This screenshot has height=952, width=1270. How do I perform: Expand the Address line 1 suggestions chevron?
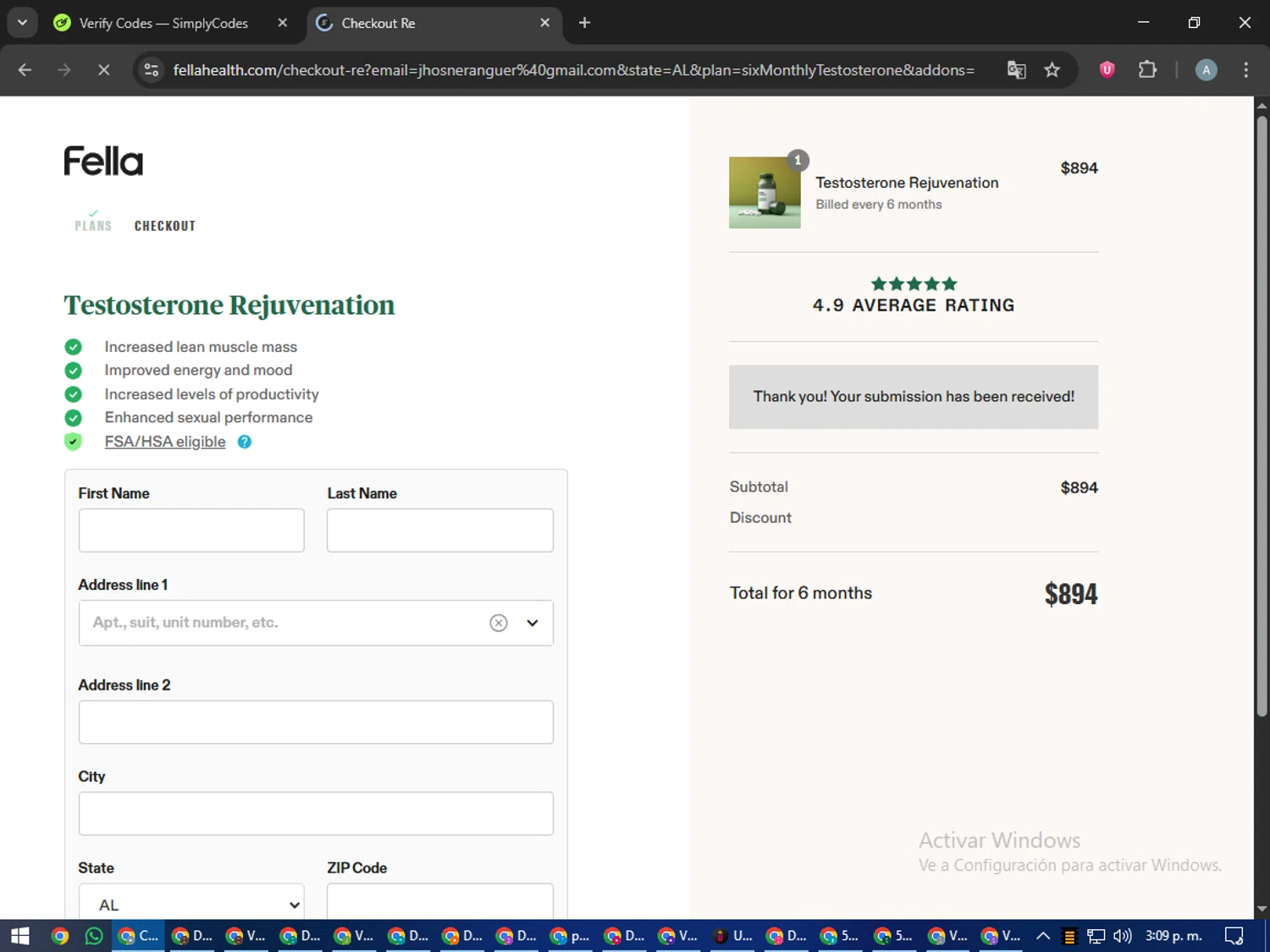pos(533,623)
